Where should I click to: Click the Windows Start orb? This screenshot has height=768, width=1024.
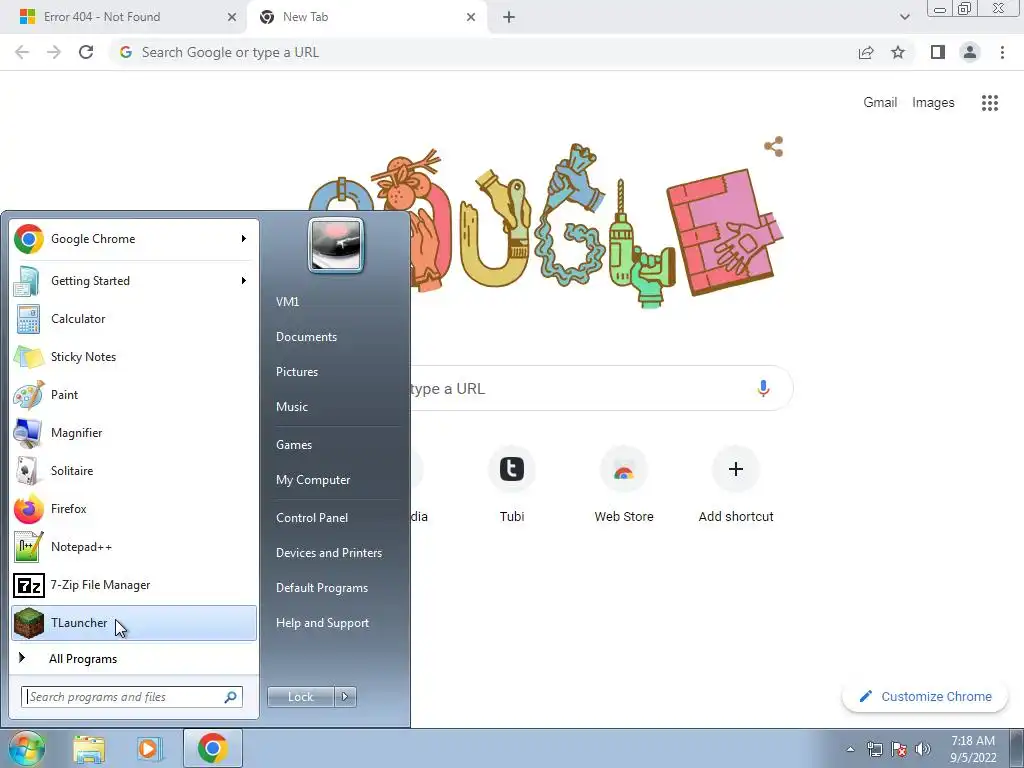(x=27, y=748)
